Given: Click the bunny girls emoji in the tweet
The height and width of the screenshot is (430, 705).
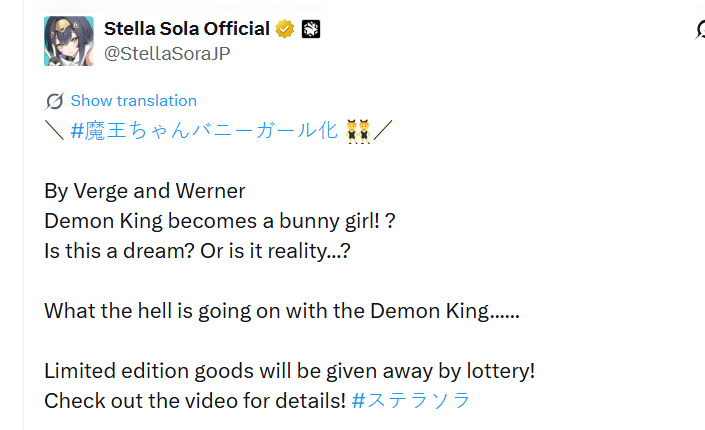Looking at the screenshot, I should point(358,131).
